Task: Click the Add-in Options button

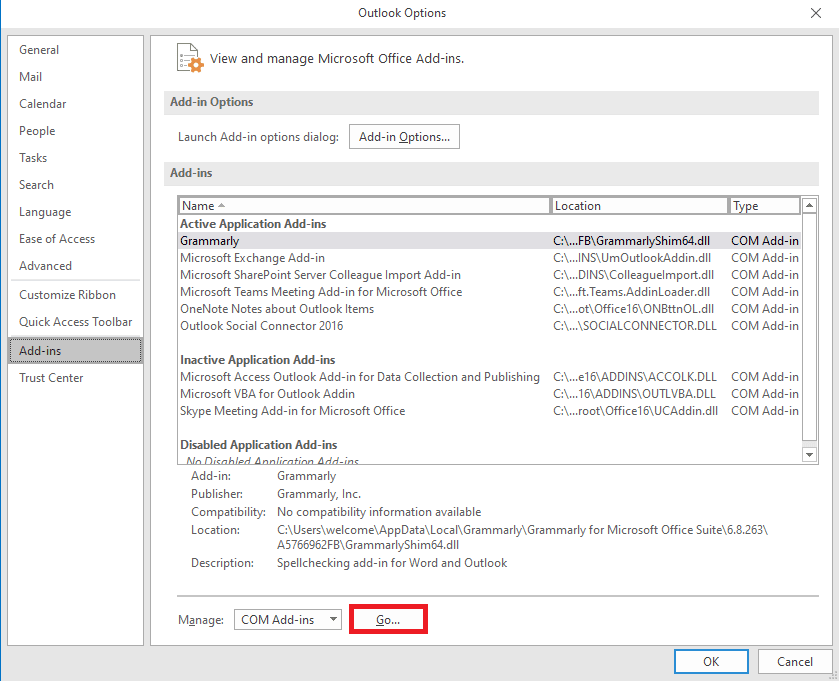Action: click(404, 136)
